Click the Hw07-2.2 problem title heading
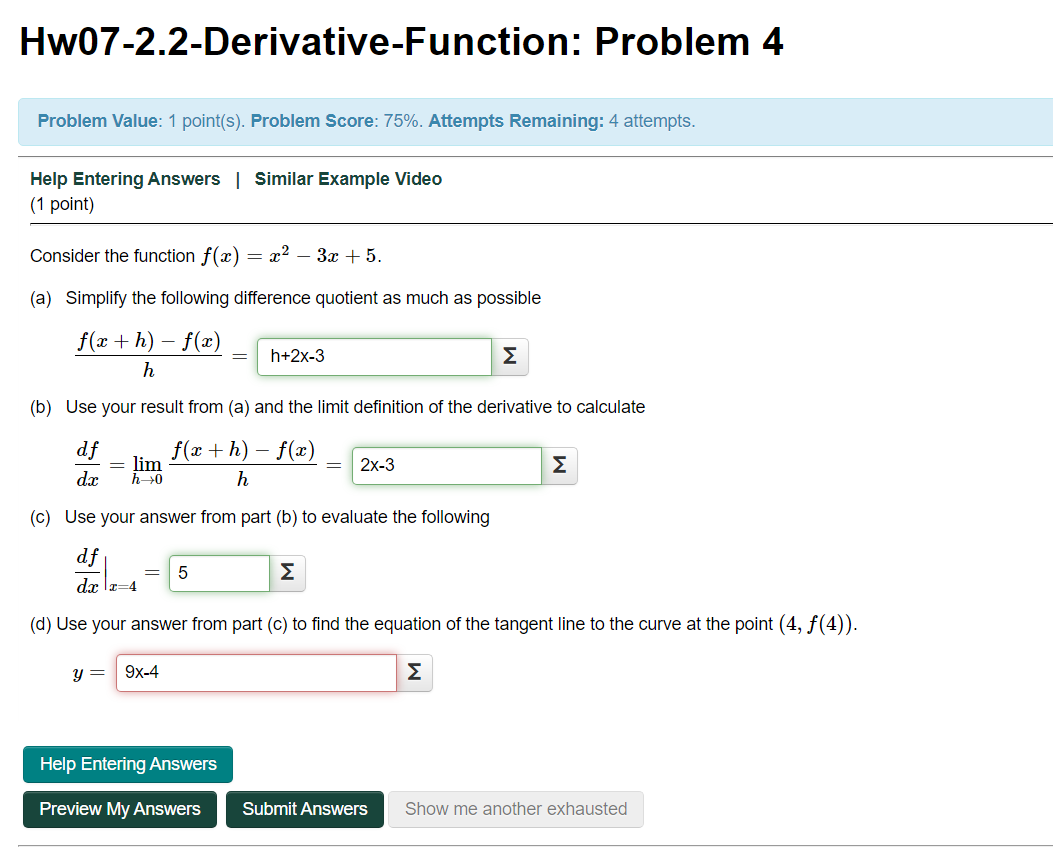Screen dimensions: 1053x847 [x=401, y=41]
